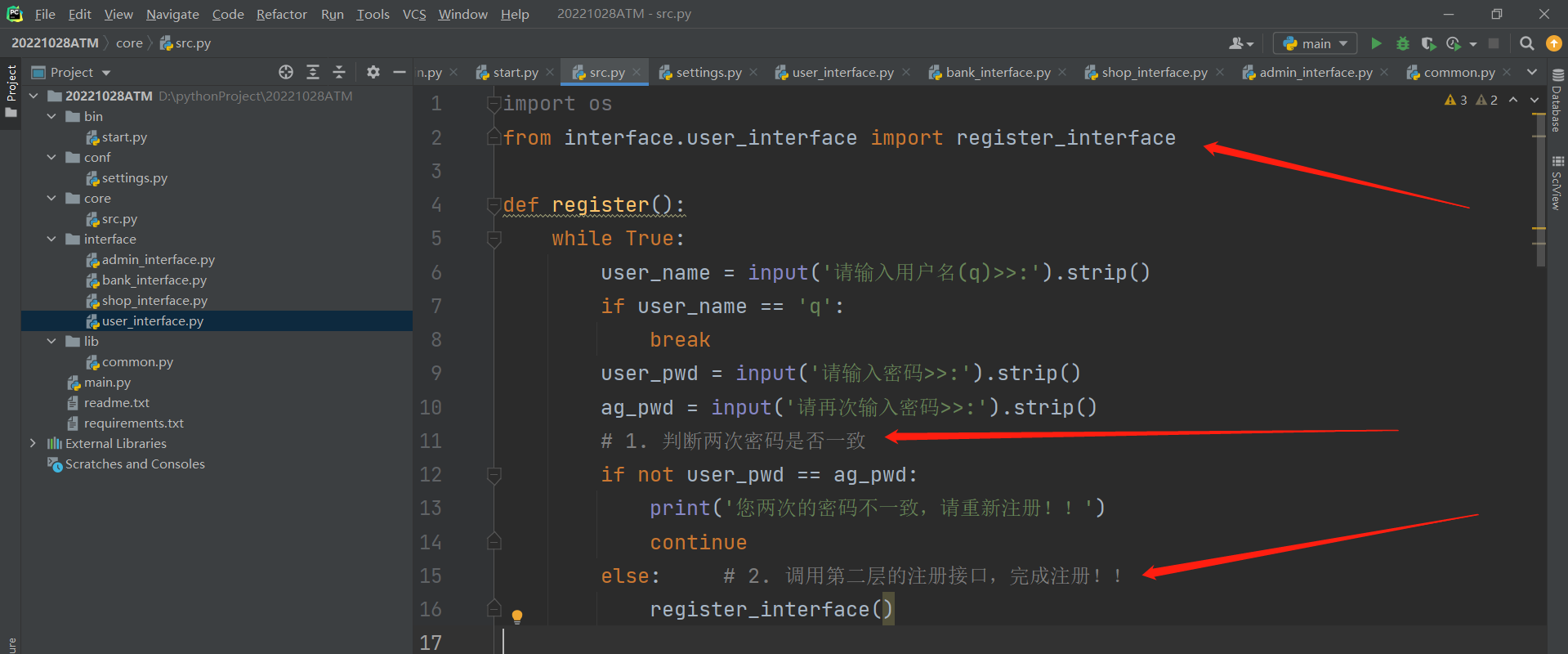The width and height of the screenshot is (1568, 654).
Task: Click the word register_interface on line 2
Action: [1065, 137]
